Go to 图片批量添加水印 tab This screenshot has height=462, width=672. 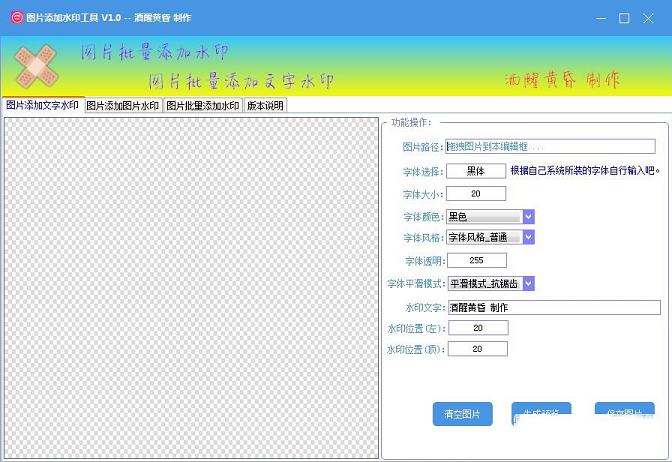(x=202, y=105)
